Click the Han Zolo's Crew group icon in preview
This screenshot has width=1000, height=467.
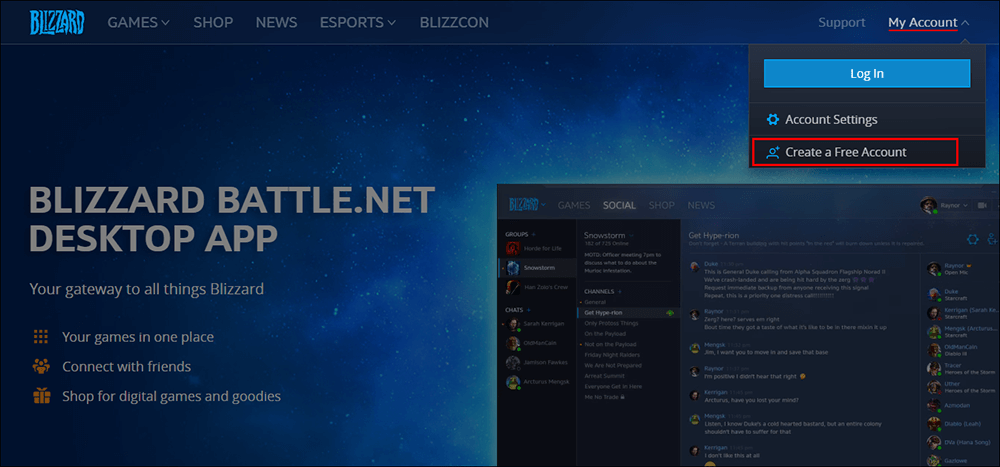click(513, 287)
